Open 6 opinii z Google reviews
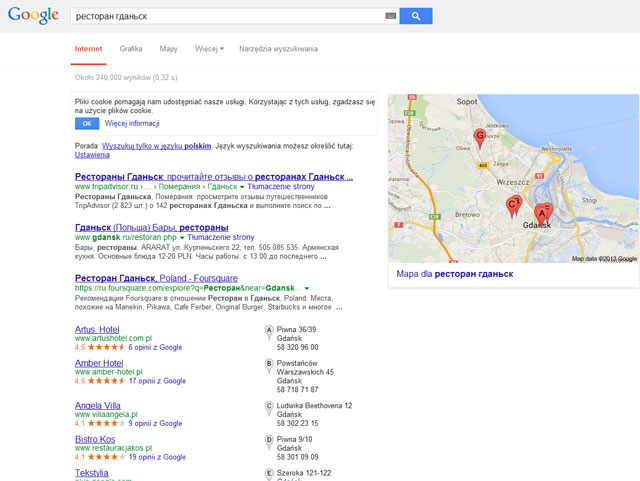Viewport: 640px width, 481px height. 155,347
